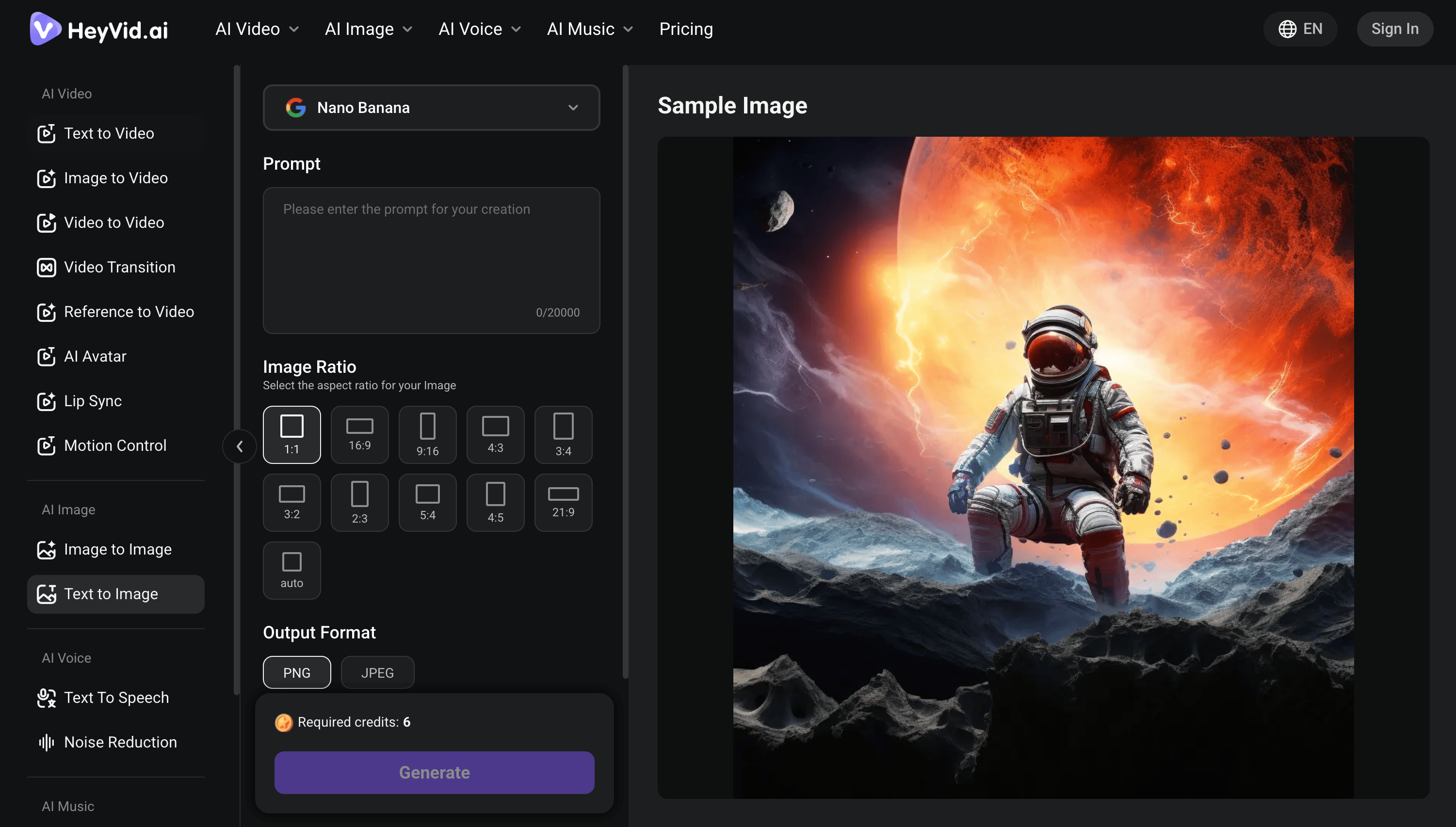Viewport: 1456px width, 827px height.
Task: Click the Noise Reduction waveform icon
Action: [x=46, y=742]
